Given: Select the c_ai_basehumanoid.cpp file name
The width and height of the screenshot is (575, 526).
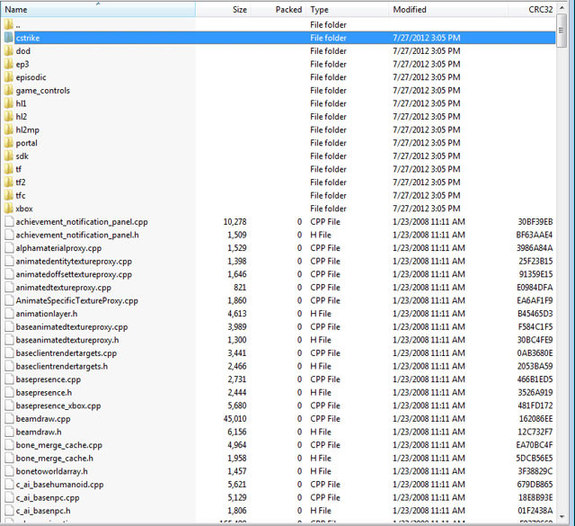Looking at the screenshot, I should pos(60,484).
